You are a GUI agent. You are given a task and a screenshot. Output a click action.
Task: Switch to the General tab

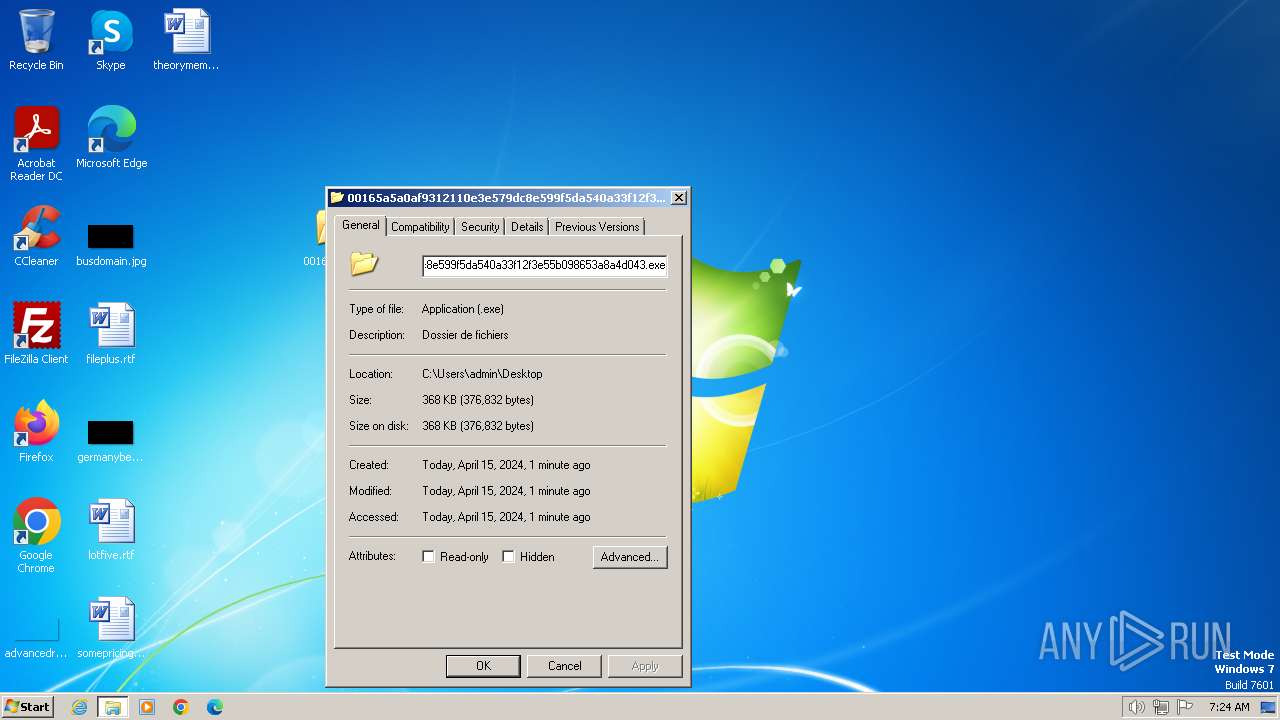point(360,225)
